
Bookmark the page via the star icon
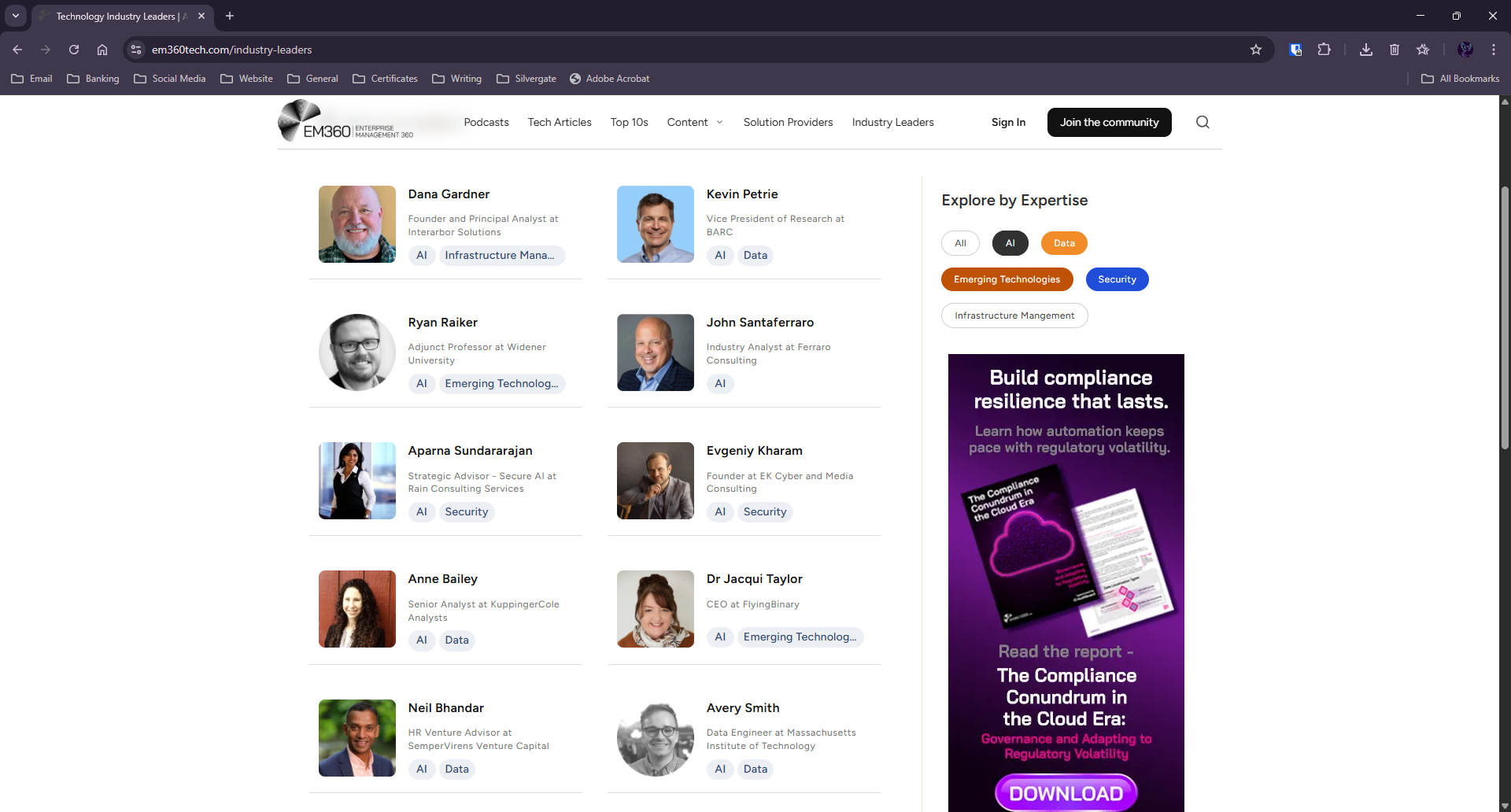click(x=1257, y=49)
